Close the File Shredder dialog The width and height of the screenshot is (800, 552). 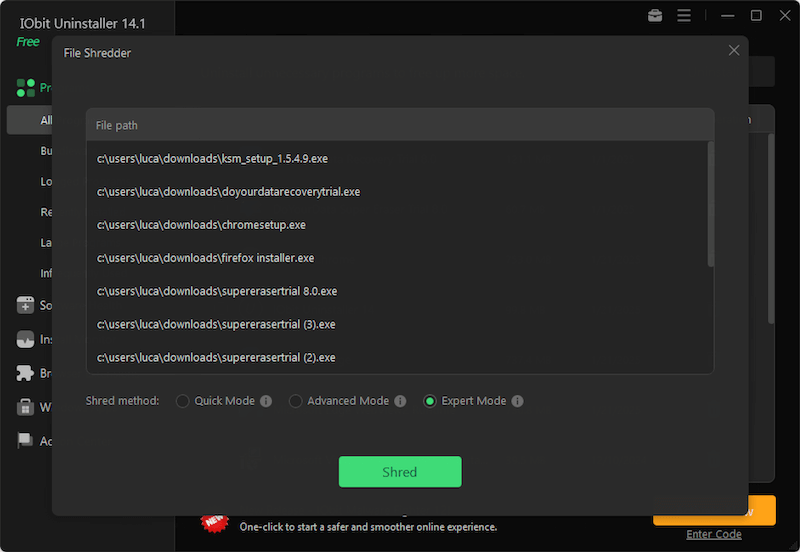point(734,51)
